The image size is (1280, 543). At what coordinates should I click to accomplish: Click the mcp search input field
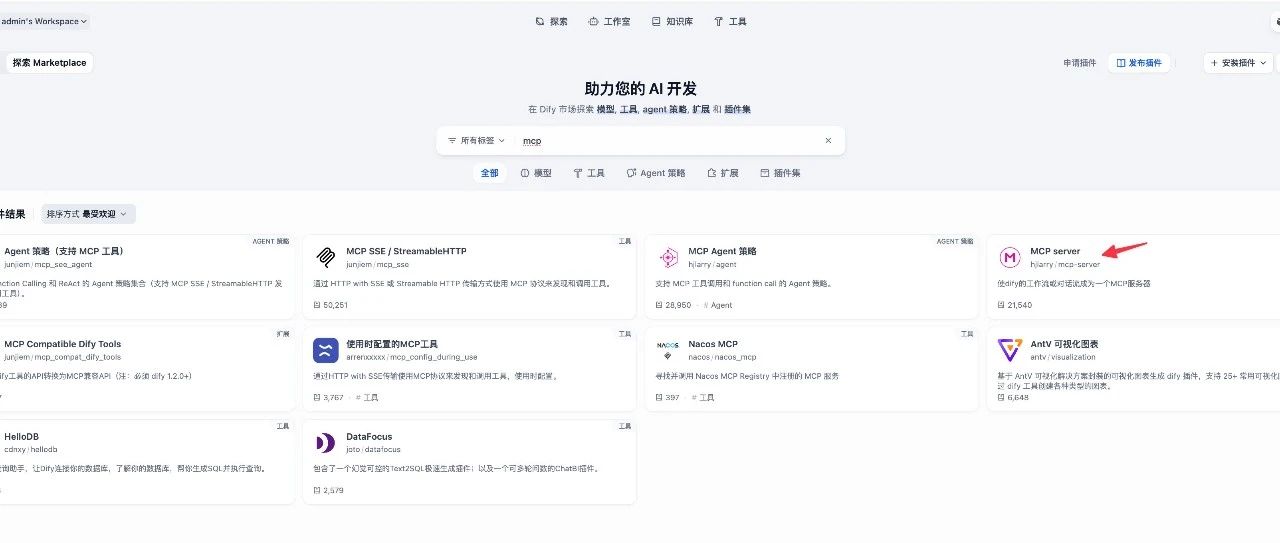pyautogui.click(x=670, y=141)
